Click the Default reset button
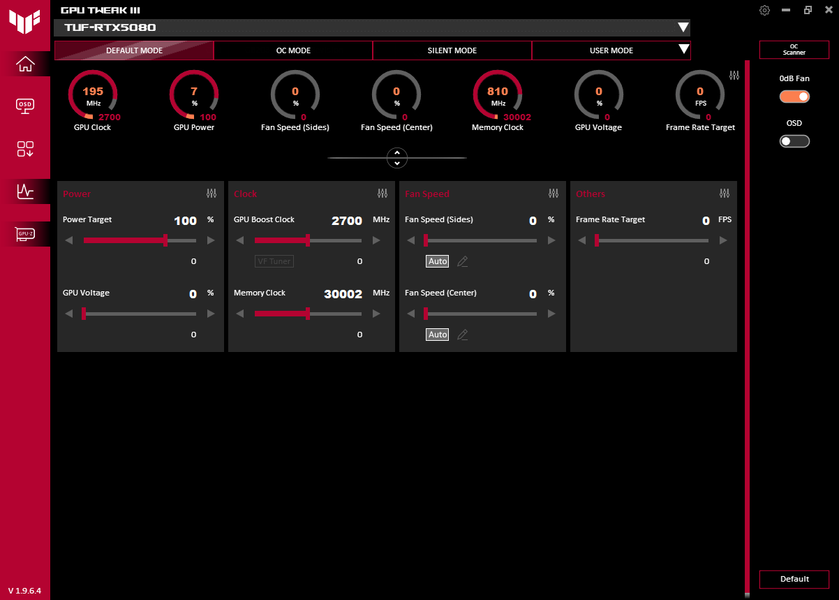839x600 pixels. 794,579
